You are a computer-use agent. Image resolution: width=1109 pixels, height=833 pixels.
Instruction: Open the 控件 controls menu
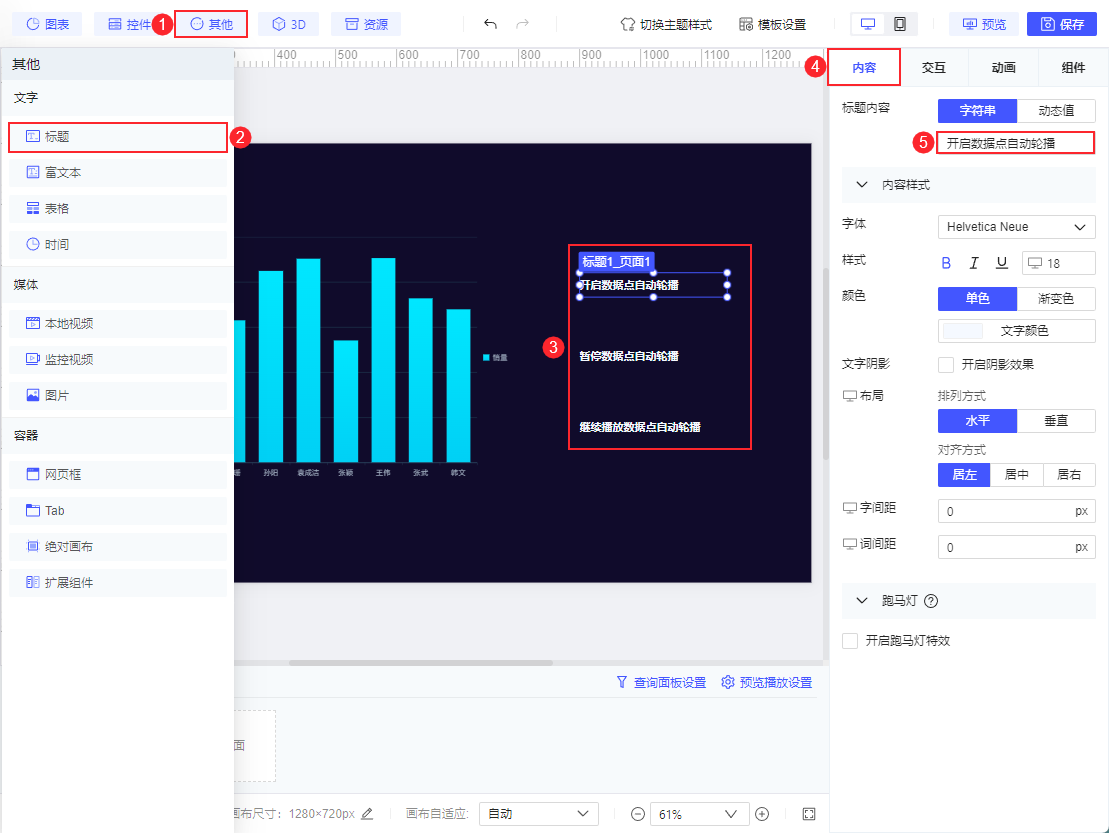(129, 24)
